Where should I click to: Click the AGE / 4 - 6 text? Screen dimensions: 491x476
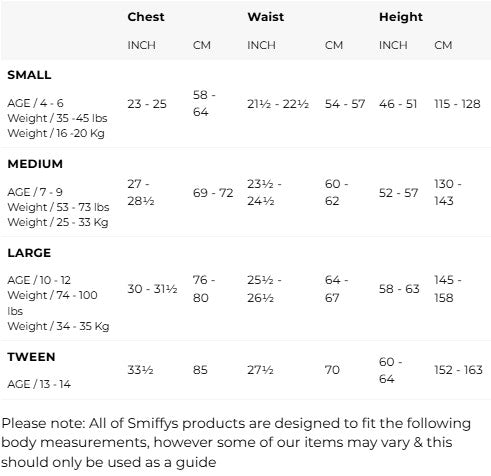click(35, 103)
